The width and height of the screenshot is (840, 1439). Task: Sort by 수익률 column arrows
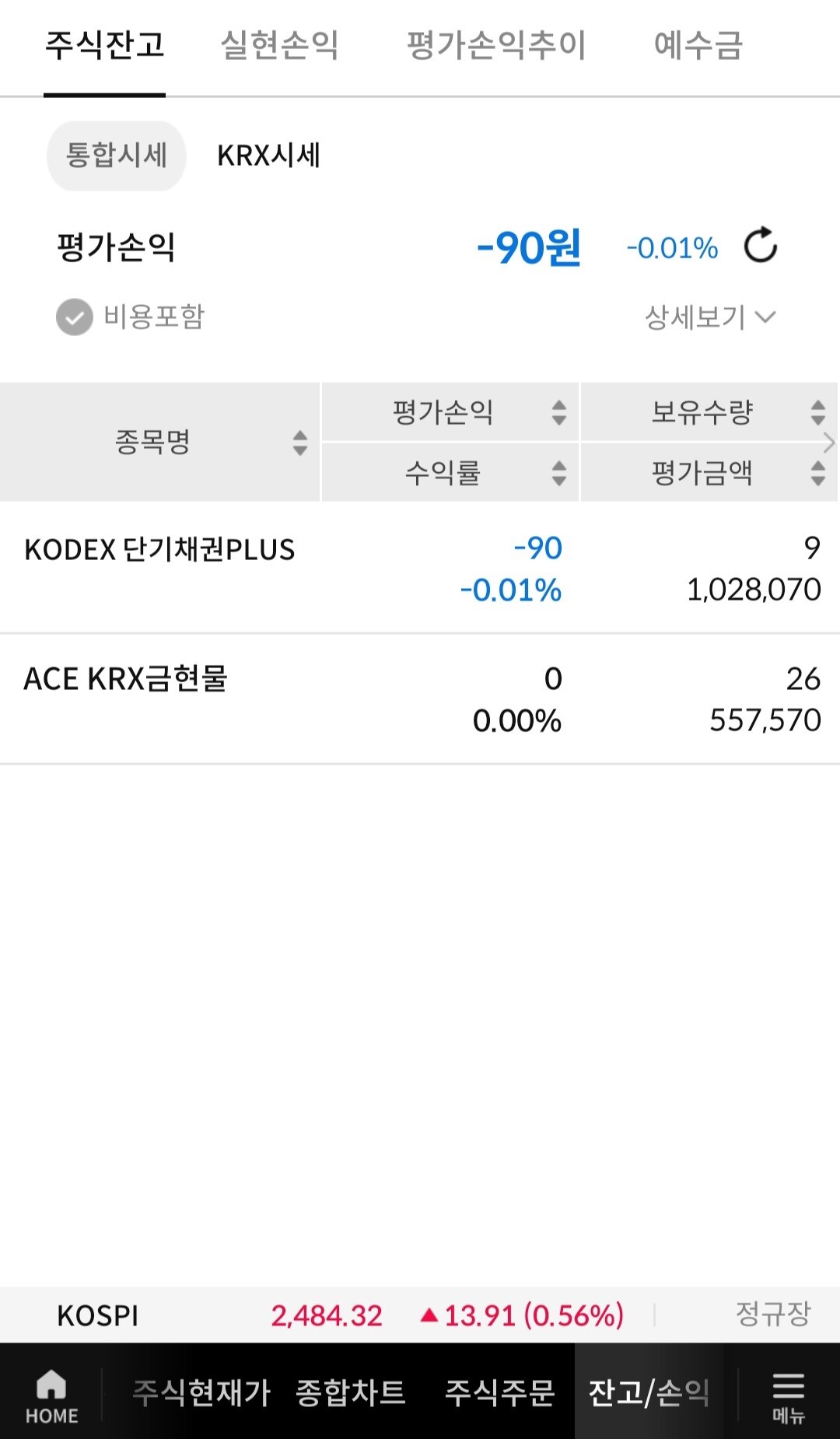point(558,473)
